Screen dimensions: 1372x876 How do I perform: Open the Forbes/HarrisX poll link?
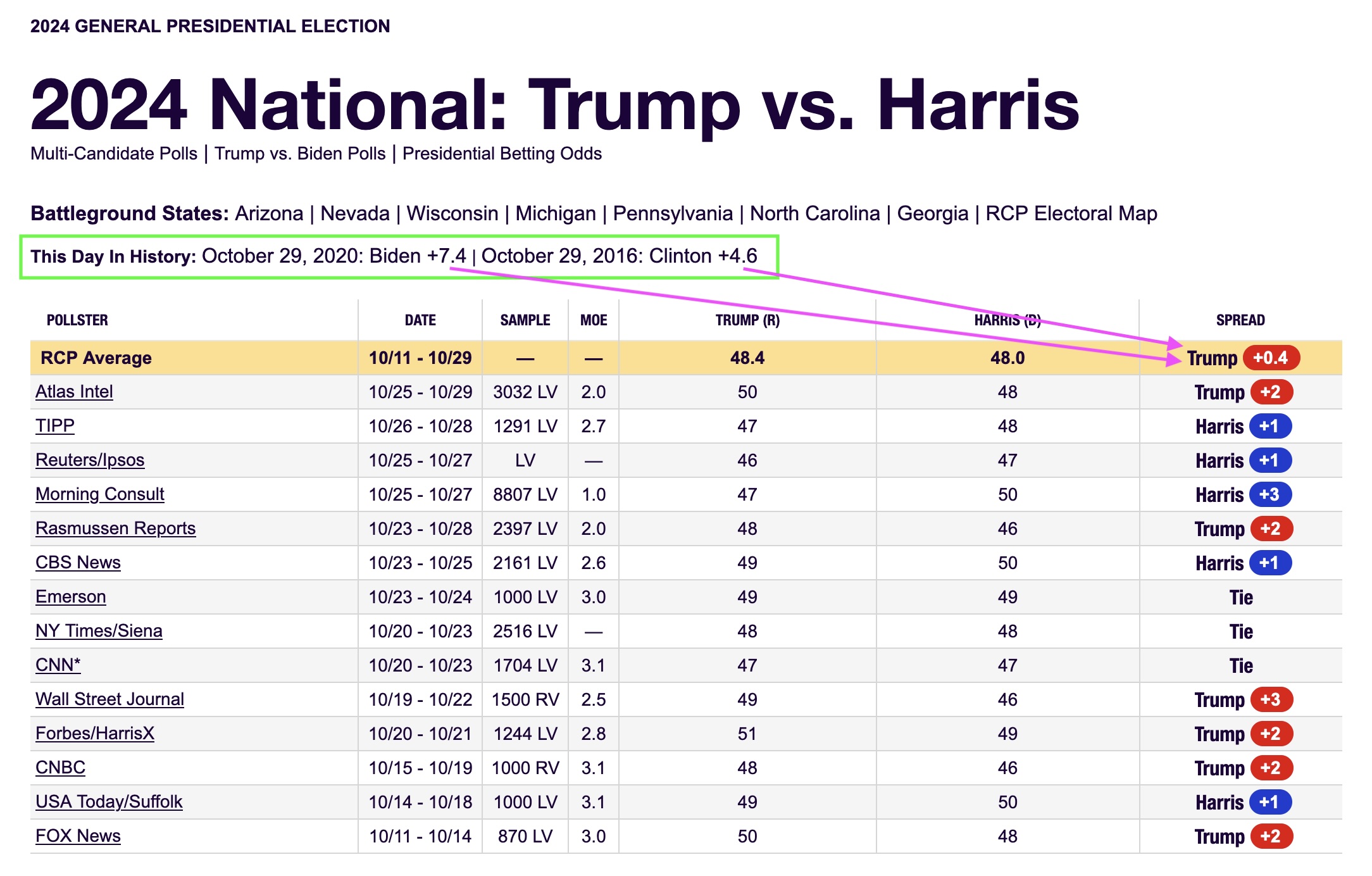click(x=95, y=734)
